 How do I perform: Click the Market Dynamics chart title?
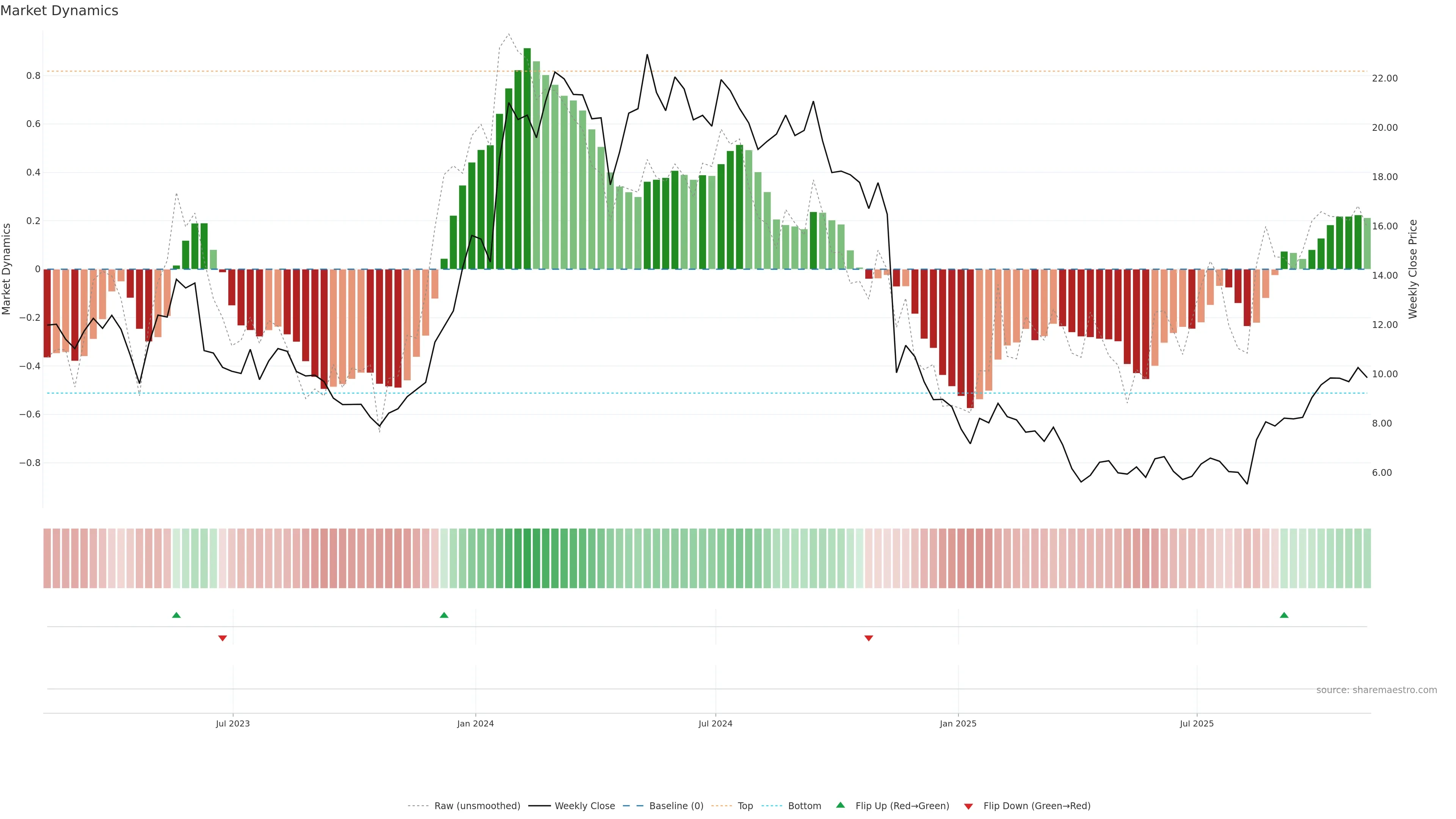click(60, 11)
